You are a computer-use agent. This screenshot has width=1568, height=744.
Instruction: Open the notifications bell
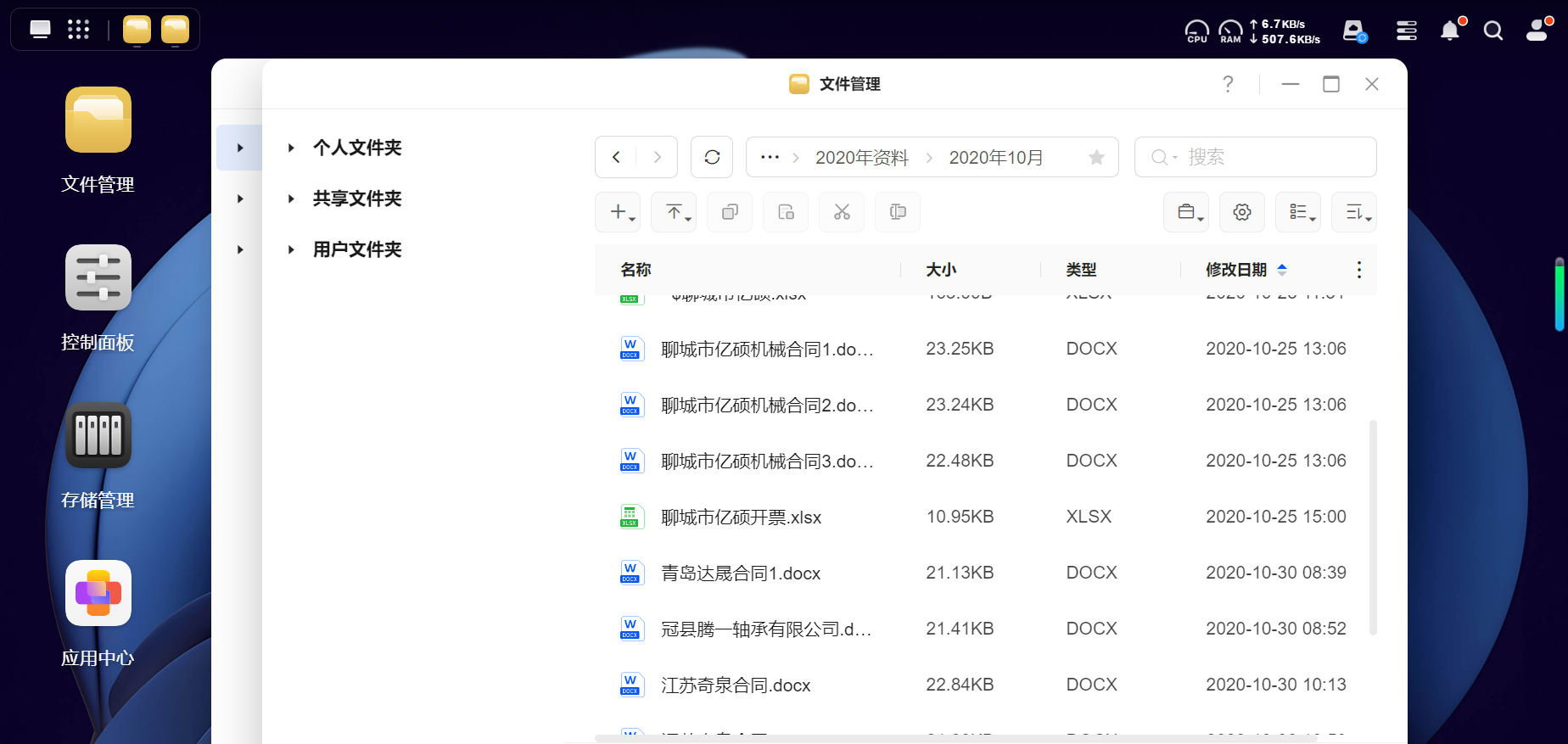point(1451,31)
